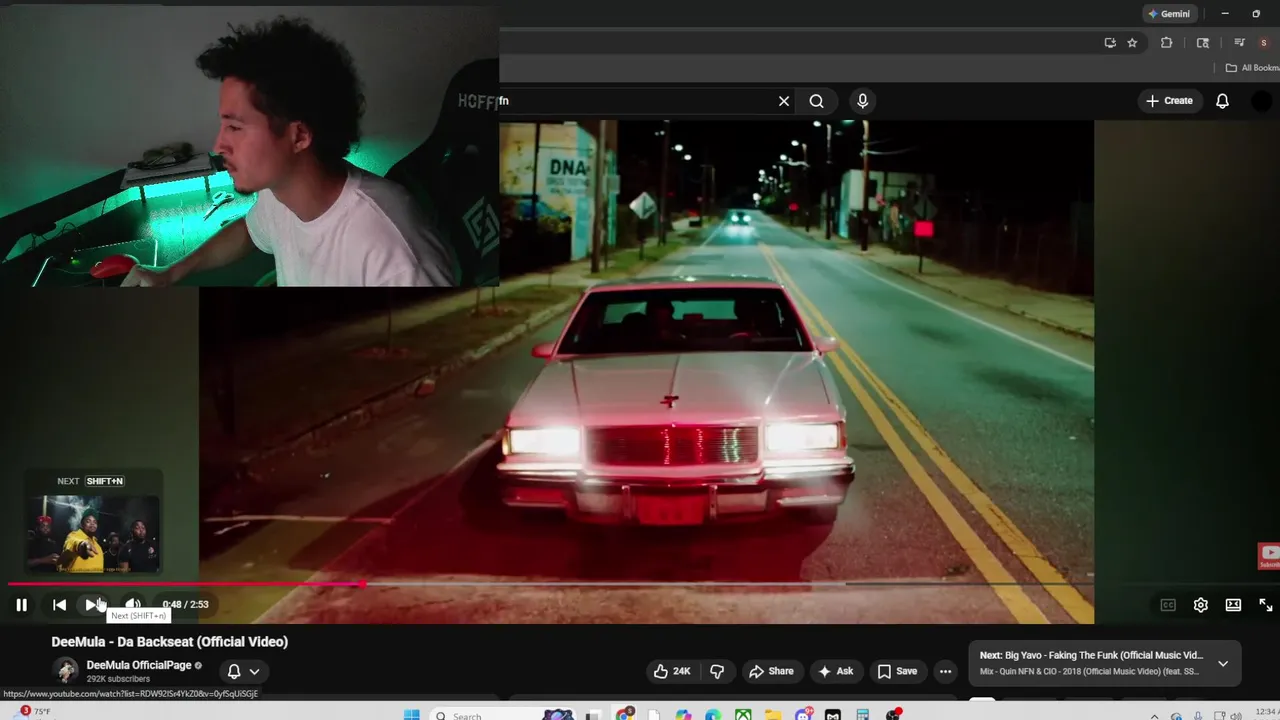The height and width of the screenshot is (720, 1280).
Task: Open DeeMula channel avatar
Action: 67,671
